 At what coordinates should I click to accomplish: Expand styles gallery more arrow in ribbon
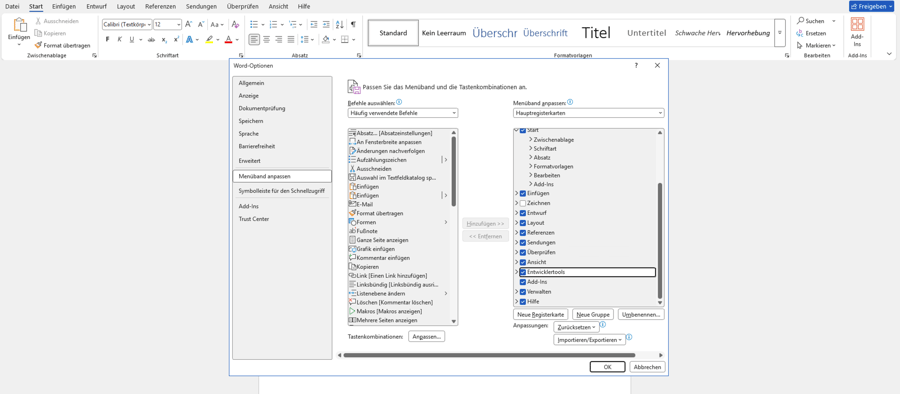coord(780,33)
